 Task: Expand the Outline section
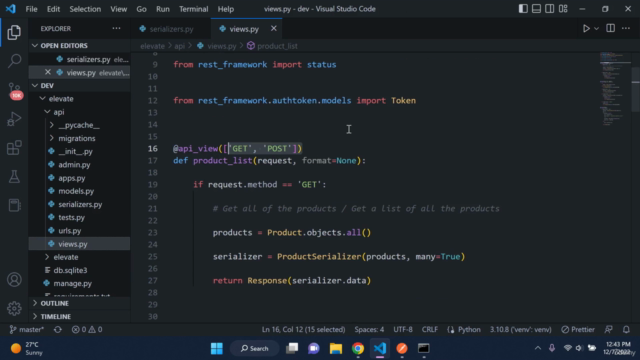pyautogui.click(x=80, y=303)
